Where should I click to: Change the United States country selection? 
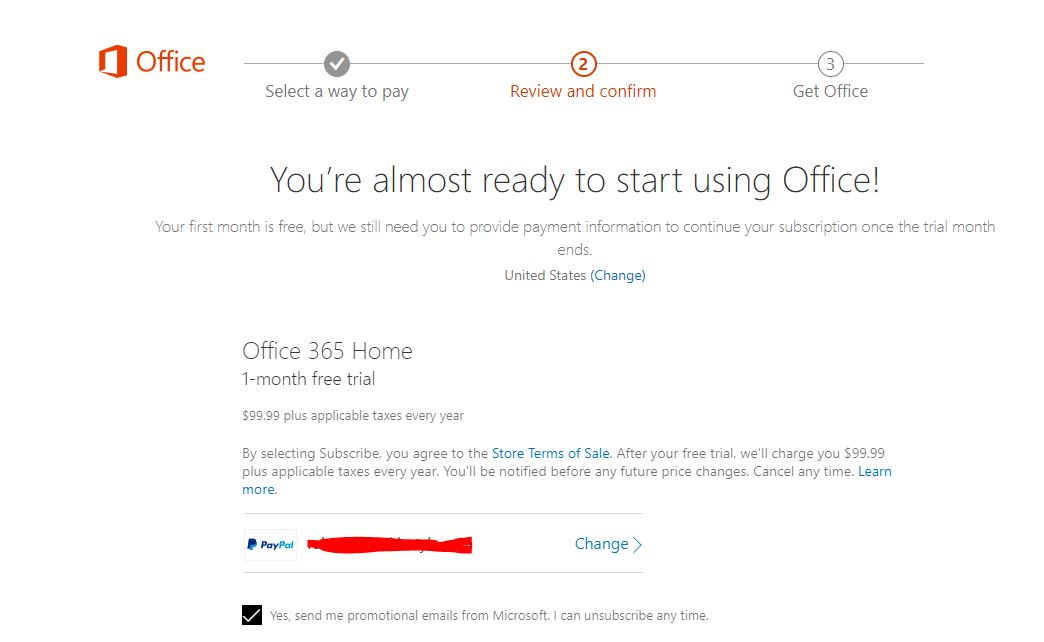(617, 276)
